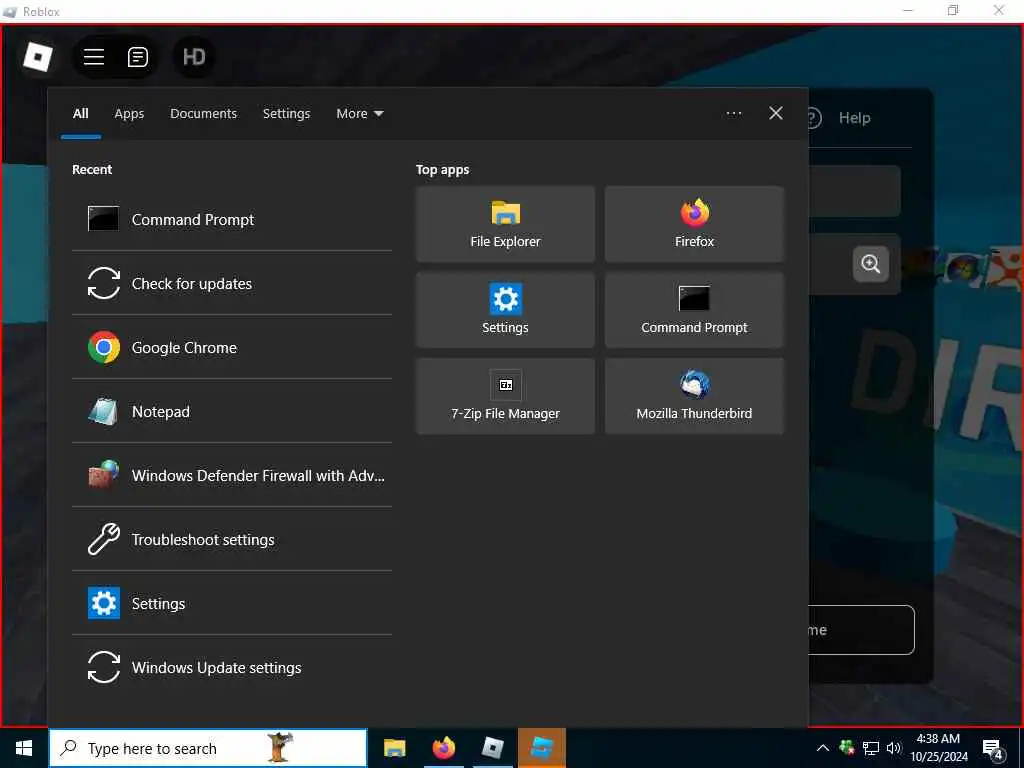
Task: Switch to the Documents search tab
Action: [x=204, y=114]
